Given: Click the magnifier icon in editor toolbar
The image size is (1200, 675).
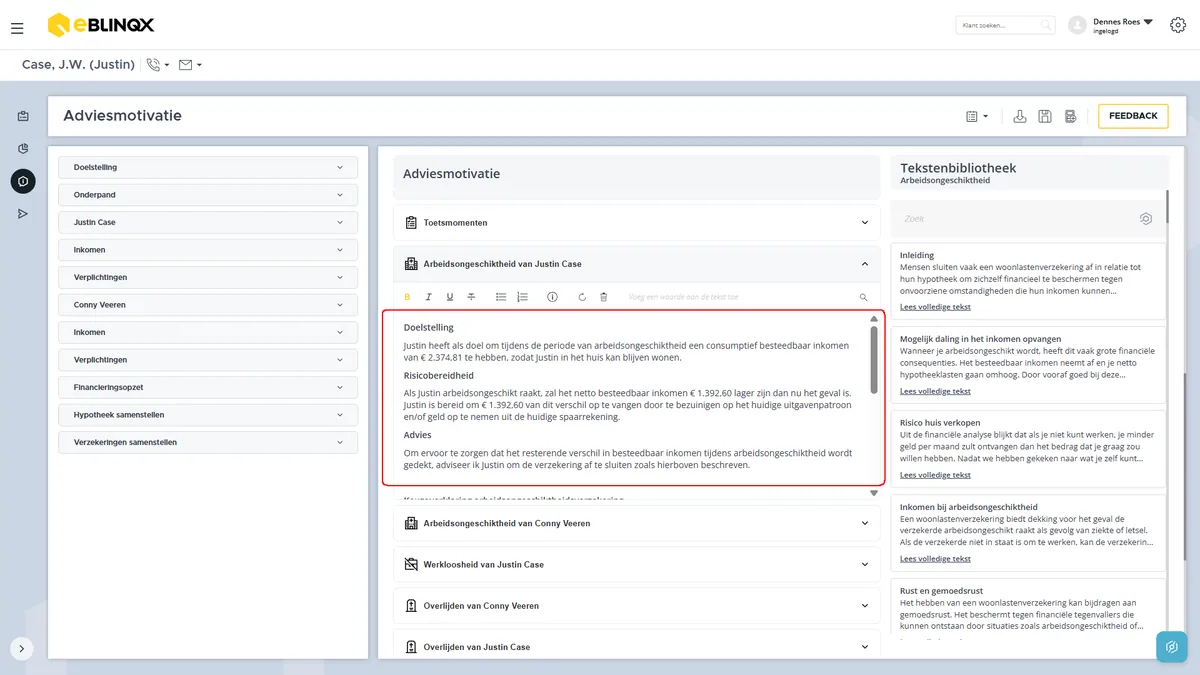Looking at the screenshot, I should pos(864,297).
